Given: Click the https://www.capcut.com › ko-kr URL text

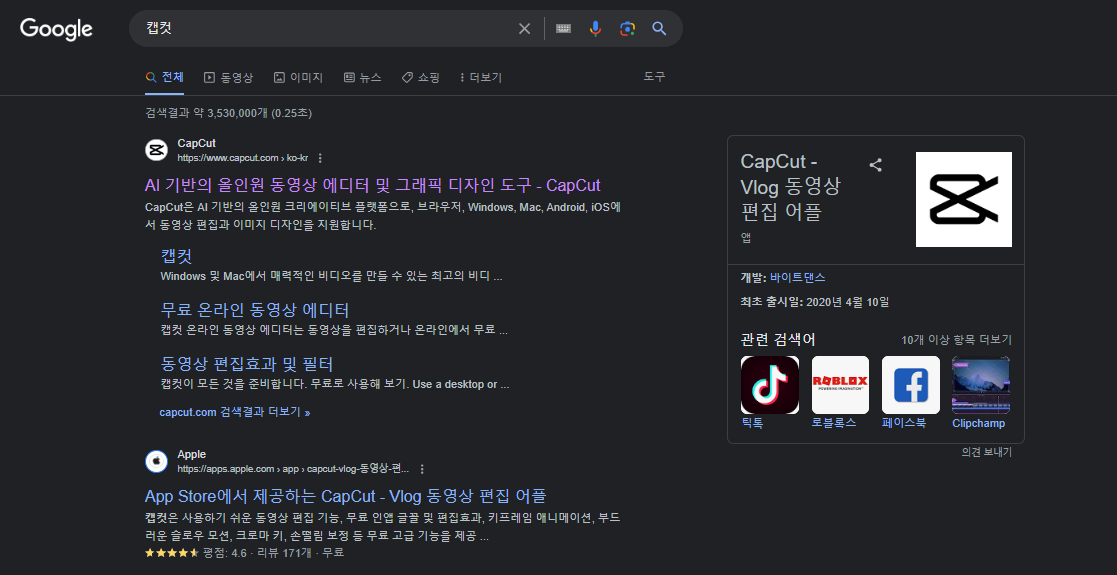Looking at the screenshot, I should (x=243, y=157).
